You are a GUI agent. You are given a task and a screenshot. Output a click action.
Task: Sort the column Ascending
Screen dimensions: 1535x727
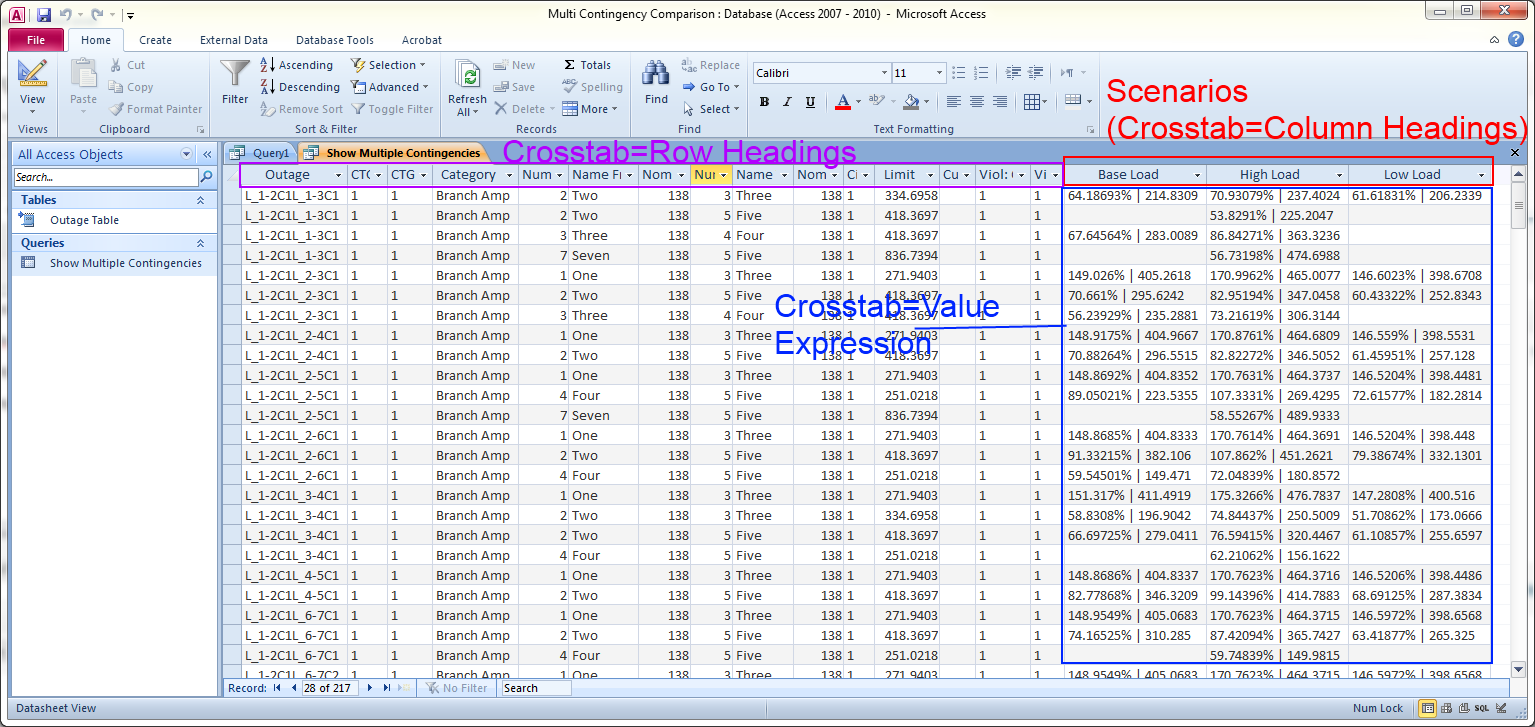297,65
